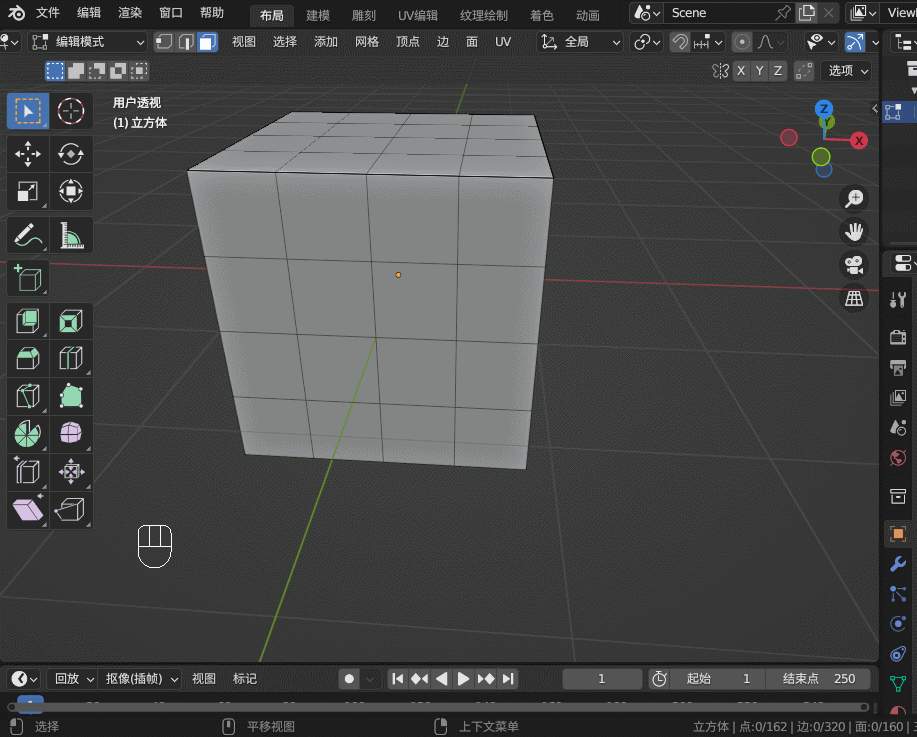Open the 选项 options dropdown
Screen dimensions: 917x737
[847, 71]
